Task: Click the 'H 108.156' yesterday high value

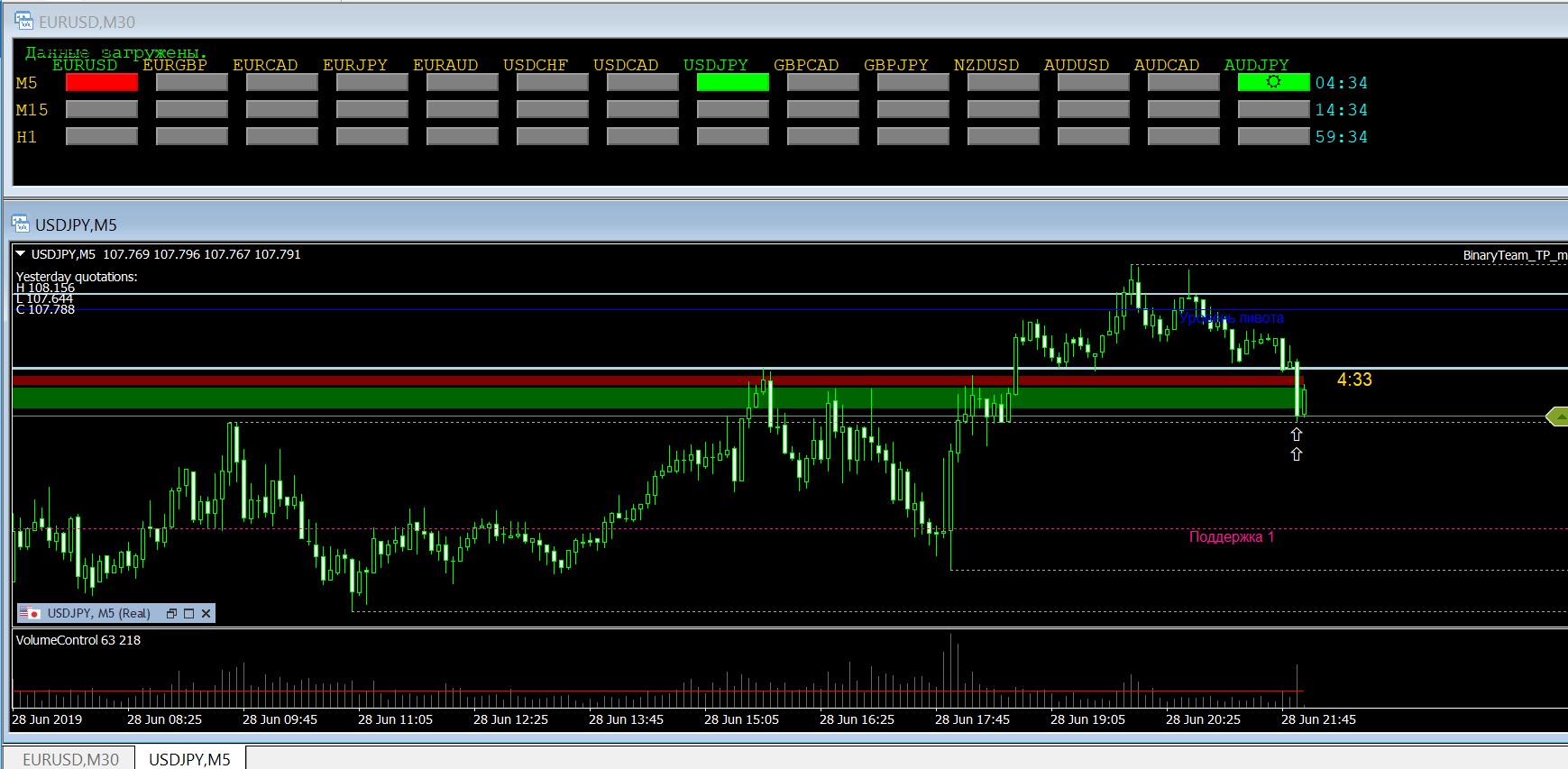Action: click(46, 288)
